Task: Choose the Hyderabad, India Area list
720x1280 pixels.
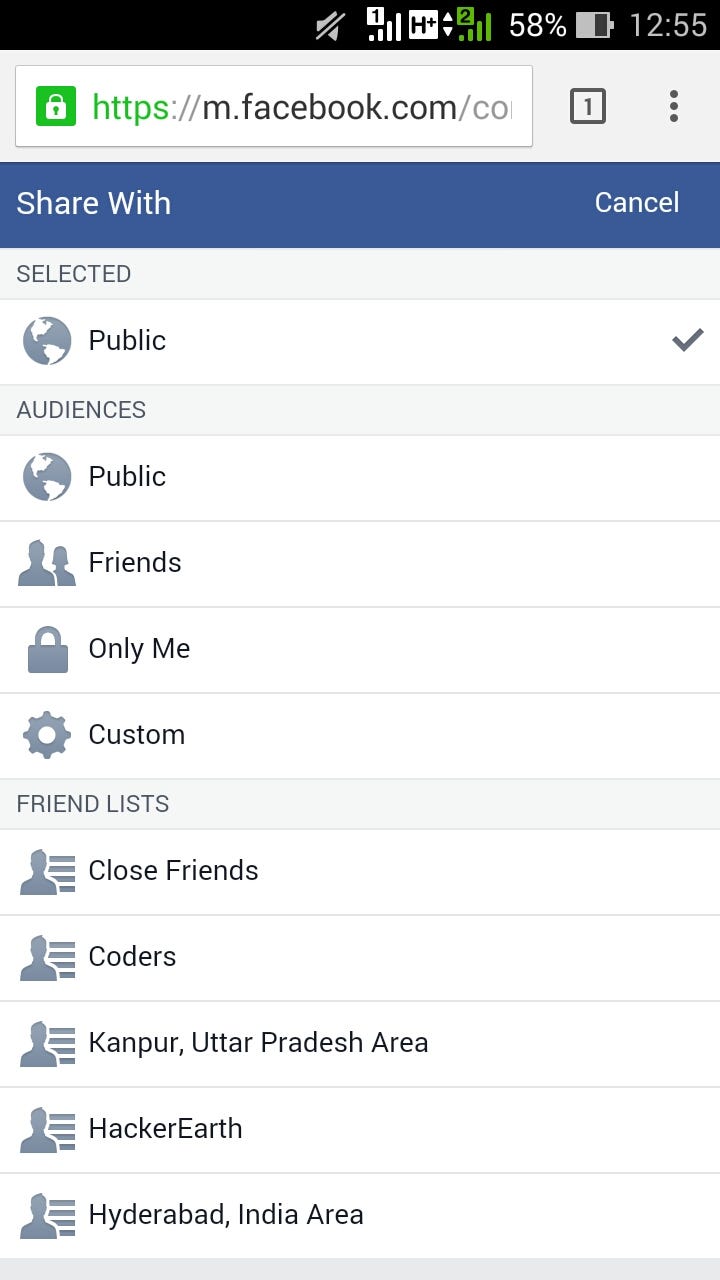Action: pyautogui.click(x=360, y=1215)
